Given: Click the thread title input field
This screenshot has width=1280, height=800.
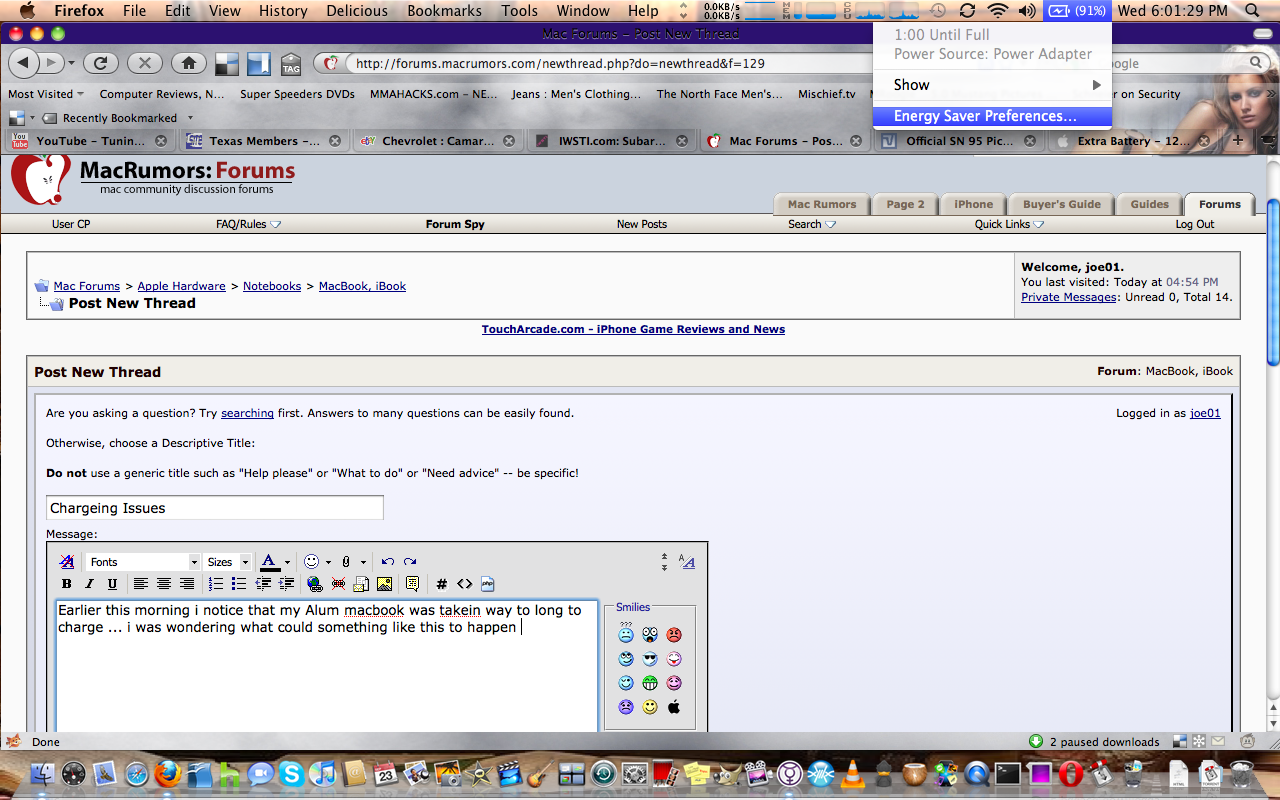Looking at the screenshot, I should [215, 508].
